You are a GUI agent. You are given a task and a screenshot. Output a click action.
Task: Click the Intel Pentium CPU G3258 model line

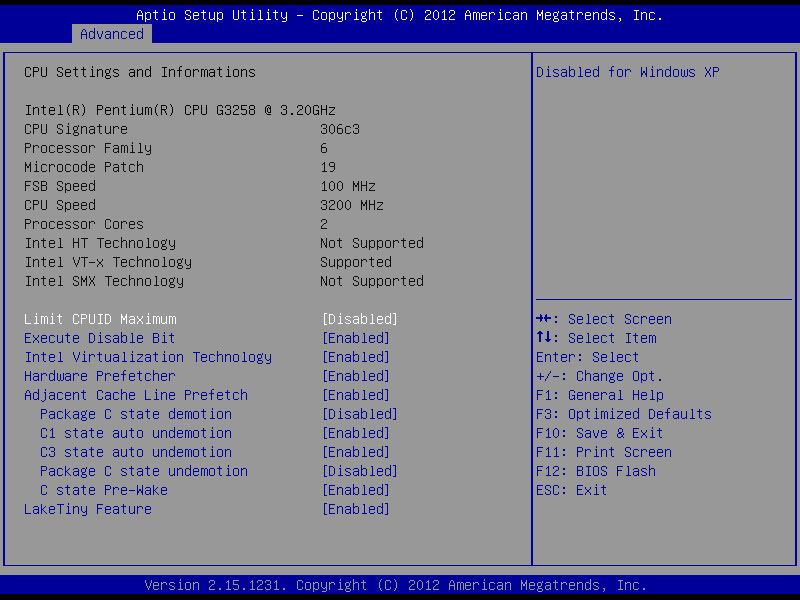[180, 110]
